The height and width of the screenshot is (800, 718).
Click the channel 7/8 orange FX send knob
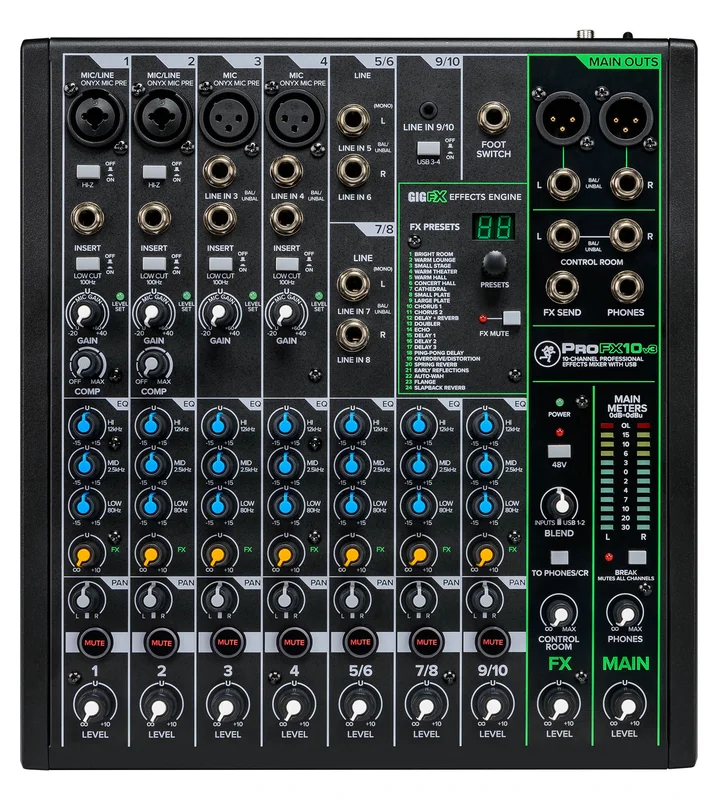coord(418,553)
